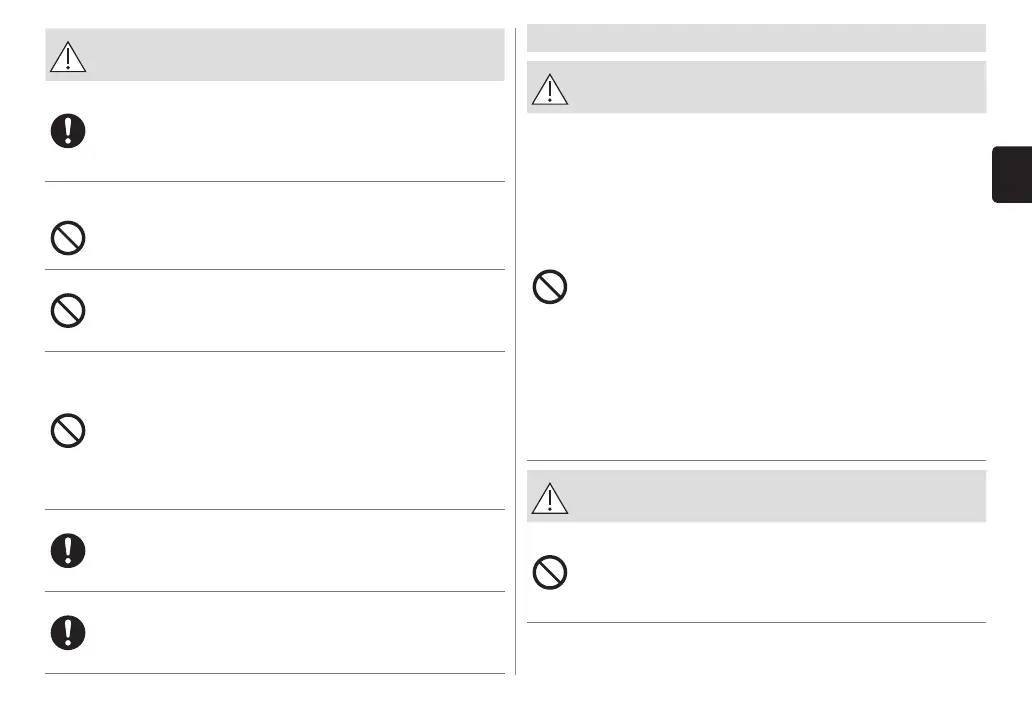Click the middle exclamation mark icon in left column
Viewport: 1032px width, 726px height.
pyautogui.click(x=67, y=550)
